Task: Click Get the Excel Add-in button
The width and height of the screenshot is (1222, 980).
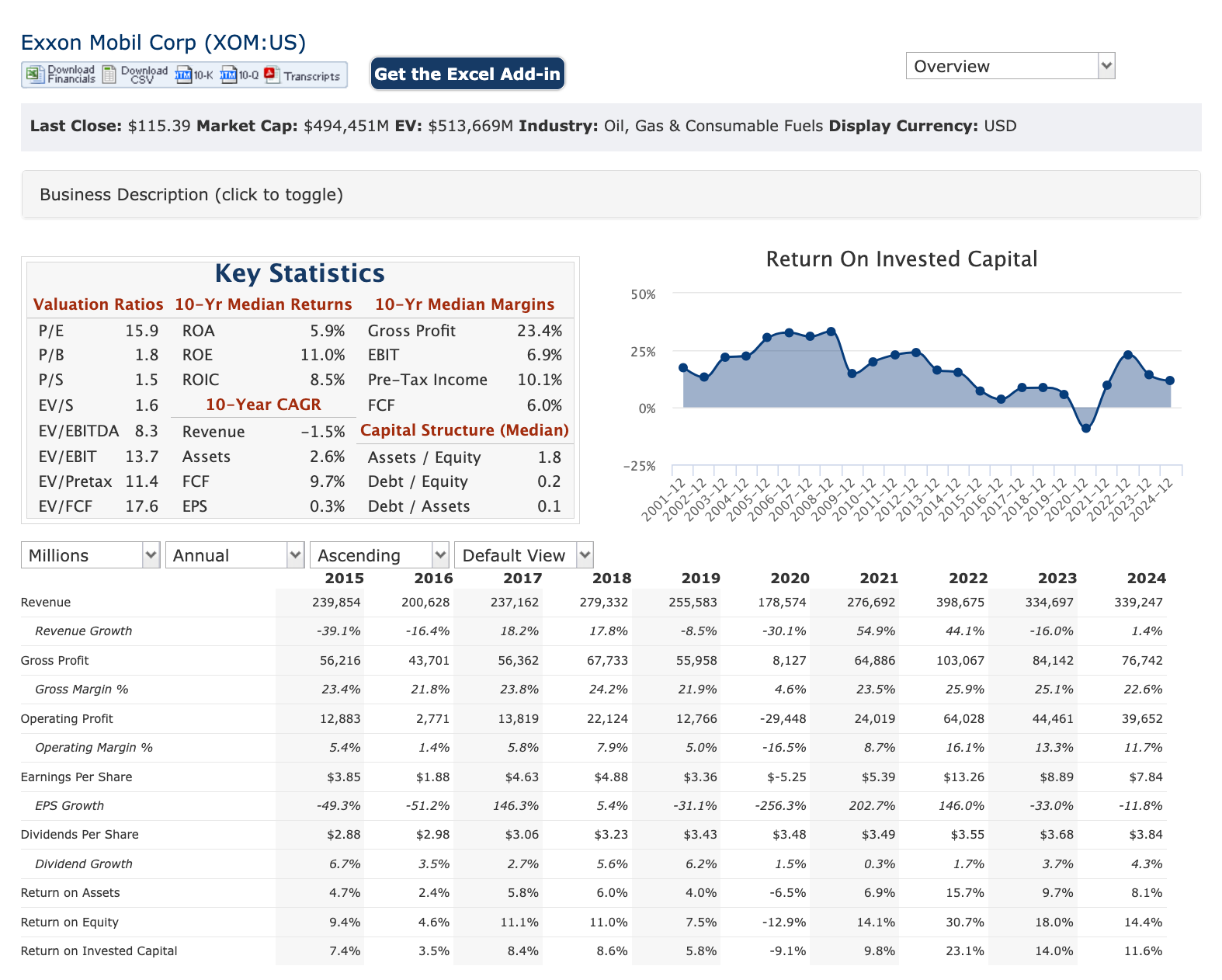Action: [x=467, y=74]
